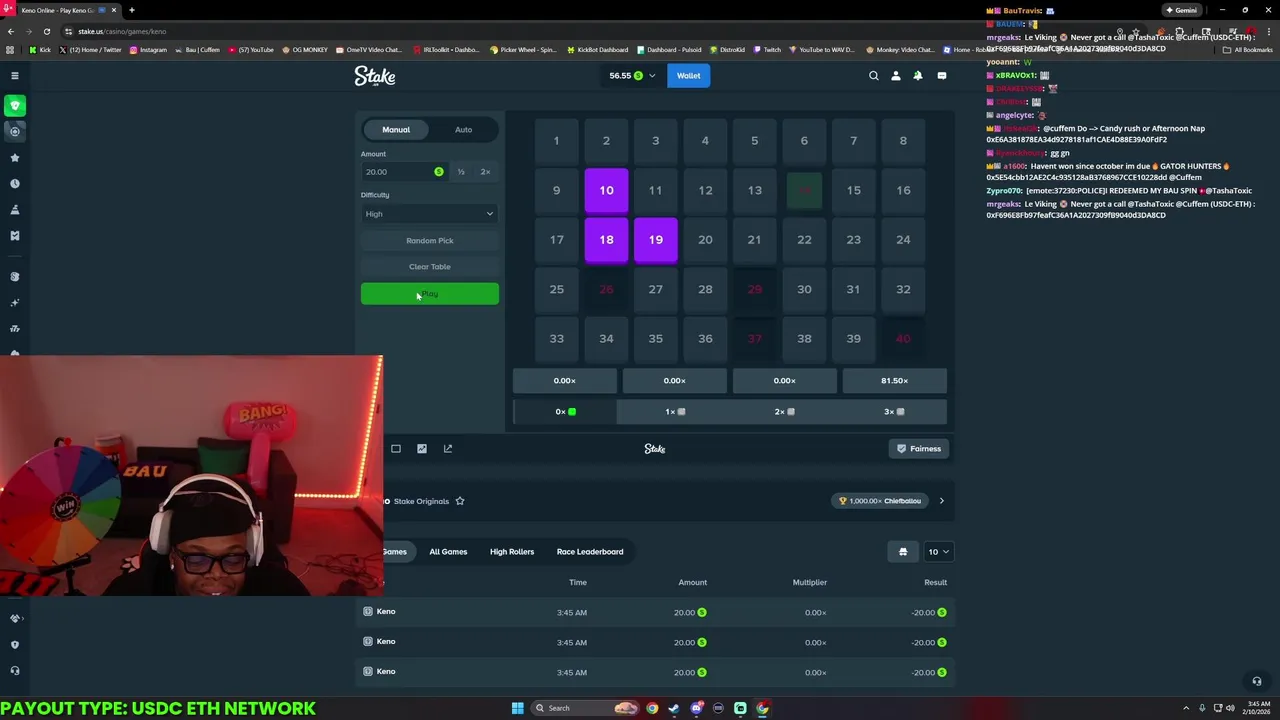The width and height of the screenshot is (1280, 720).
Task: Open the user profile icon in header
Action: click(896, 76)
